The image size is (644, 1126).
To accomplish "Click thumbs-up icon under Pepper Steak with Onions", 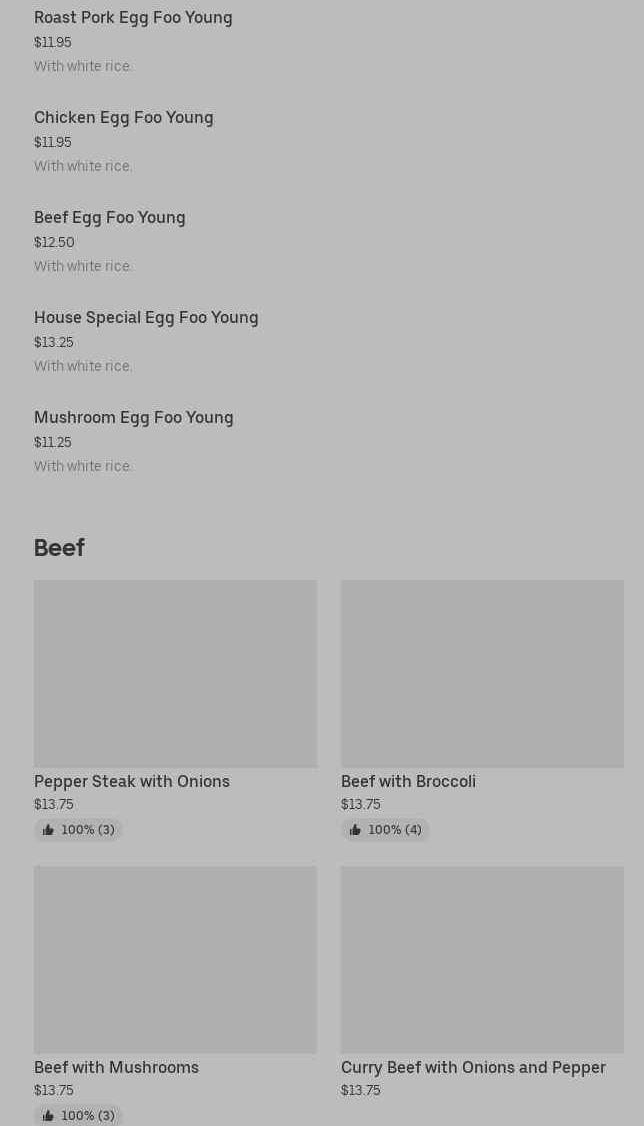I will point(48,830).
